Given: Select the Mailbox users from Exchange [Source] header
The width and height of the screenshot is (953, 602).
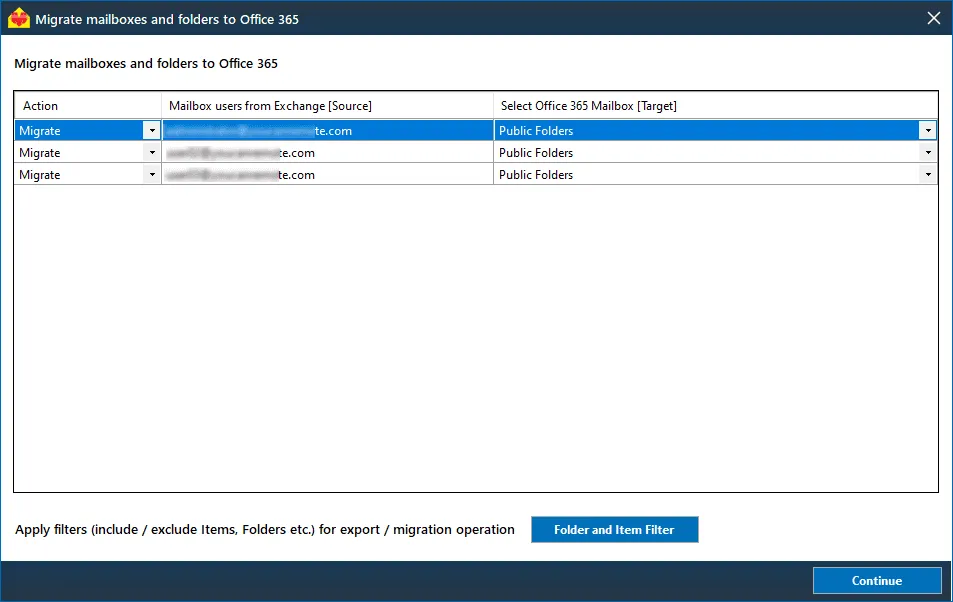Looking at the screenshot, I should (327, 105).
